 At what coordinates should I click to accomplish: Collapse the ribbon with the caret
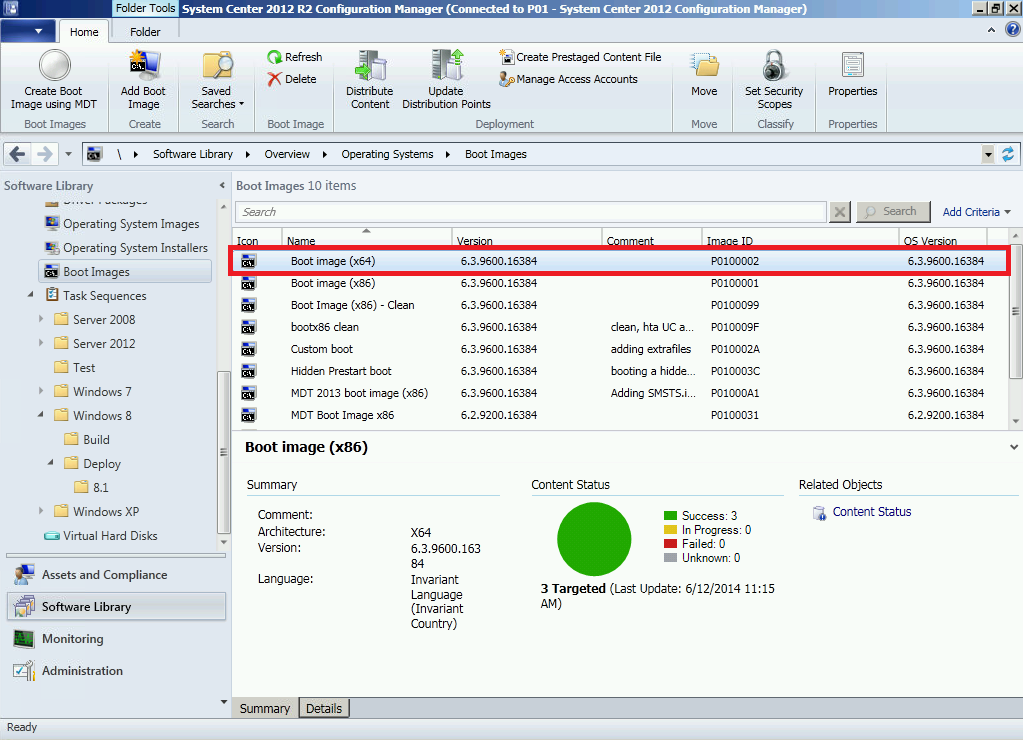point(991,30)
